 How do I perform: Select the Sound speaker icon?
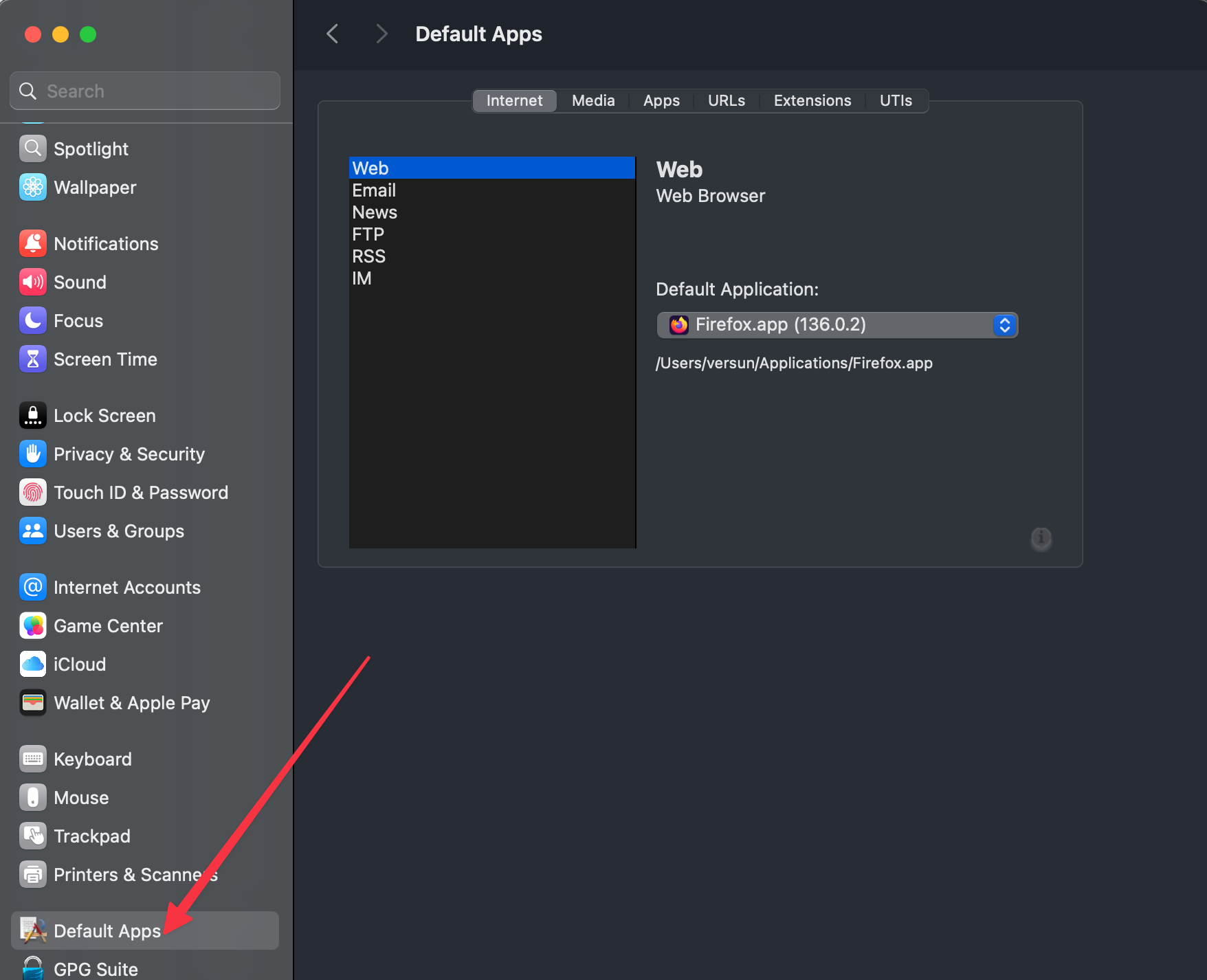[x=33, y=282]
